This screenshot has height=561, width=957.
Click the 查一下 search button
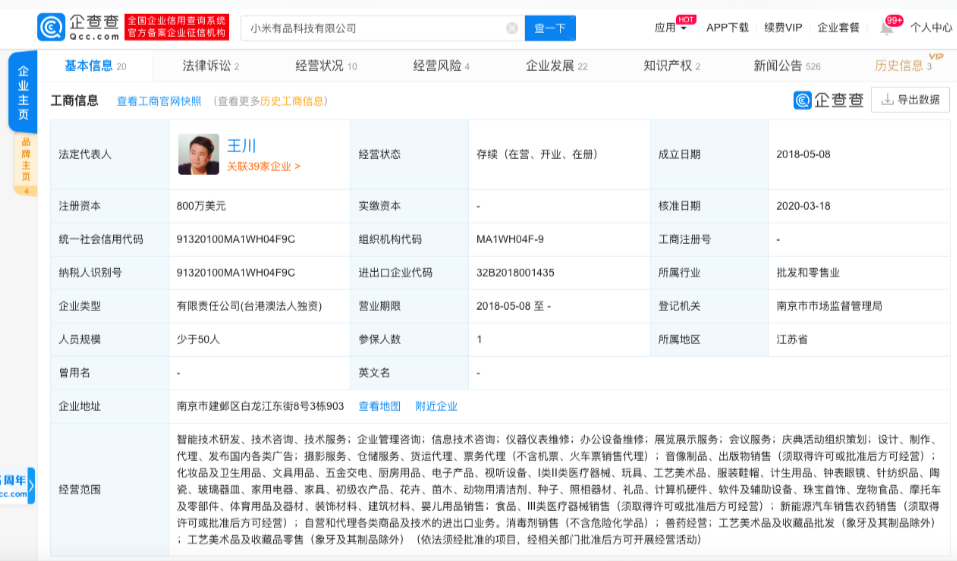(550, 28)
